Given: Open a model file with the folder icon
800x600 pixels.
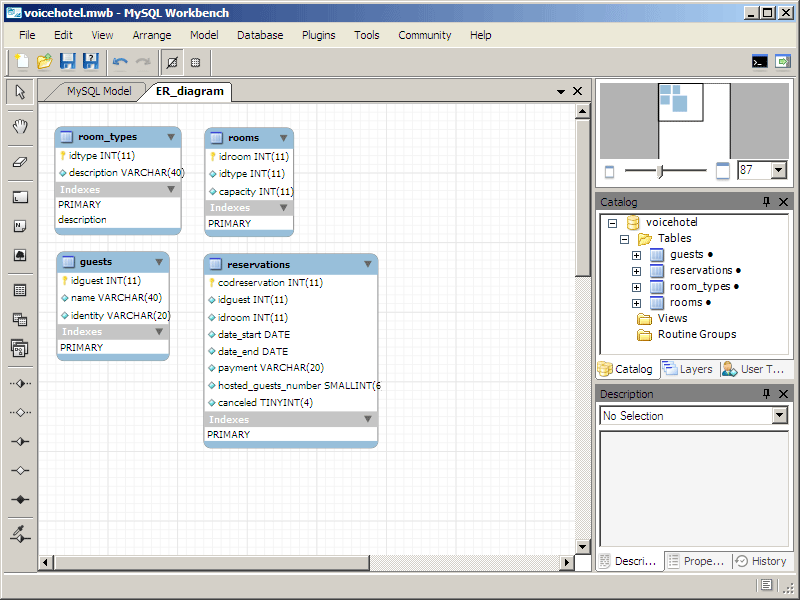Looking at the screenshot, I should click(44, 62).
